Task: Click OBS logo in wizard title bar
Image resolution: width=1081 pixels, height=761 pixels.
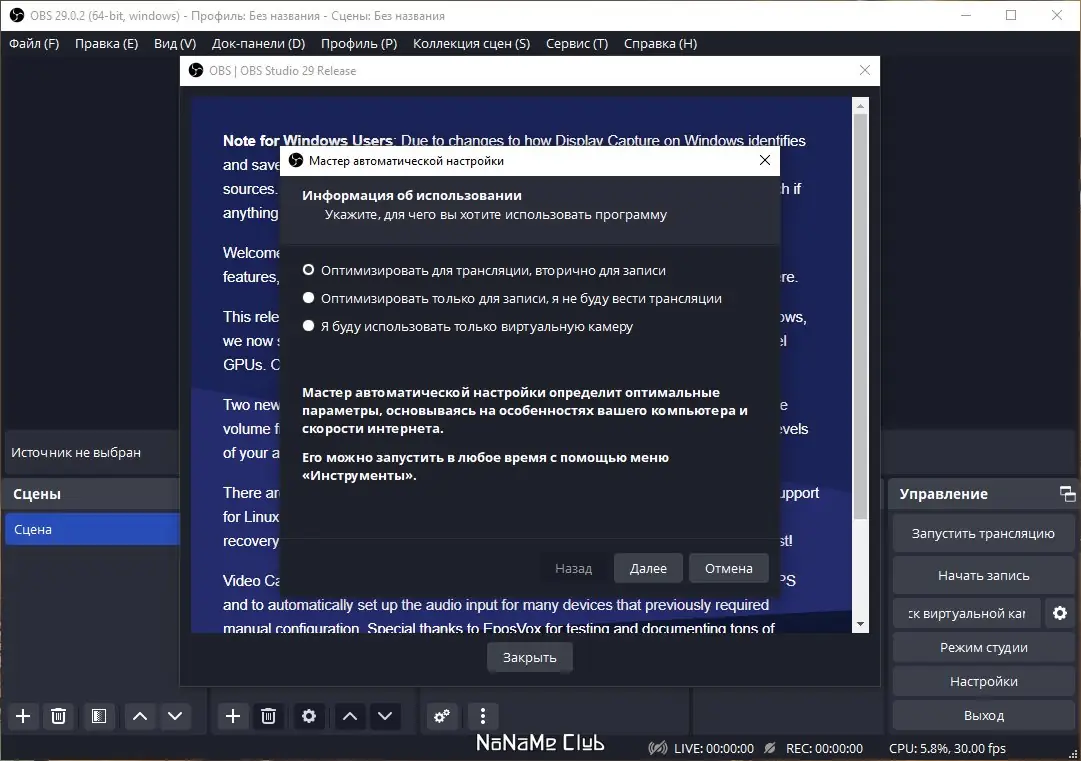Action: pos(296,161)
